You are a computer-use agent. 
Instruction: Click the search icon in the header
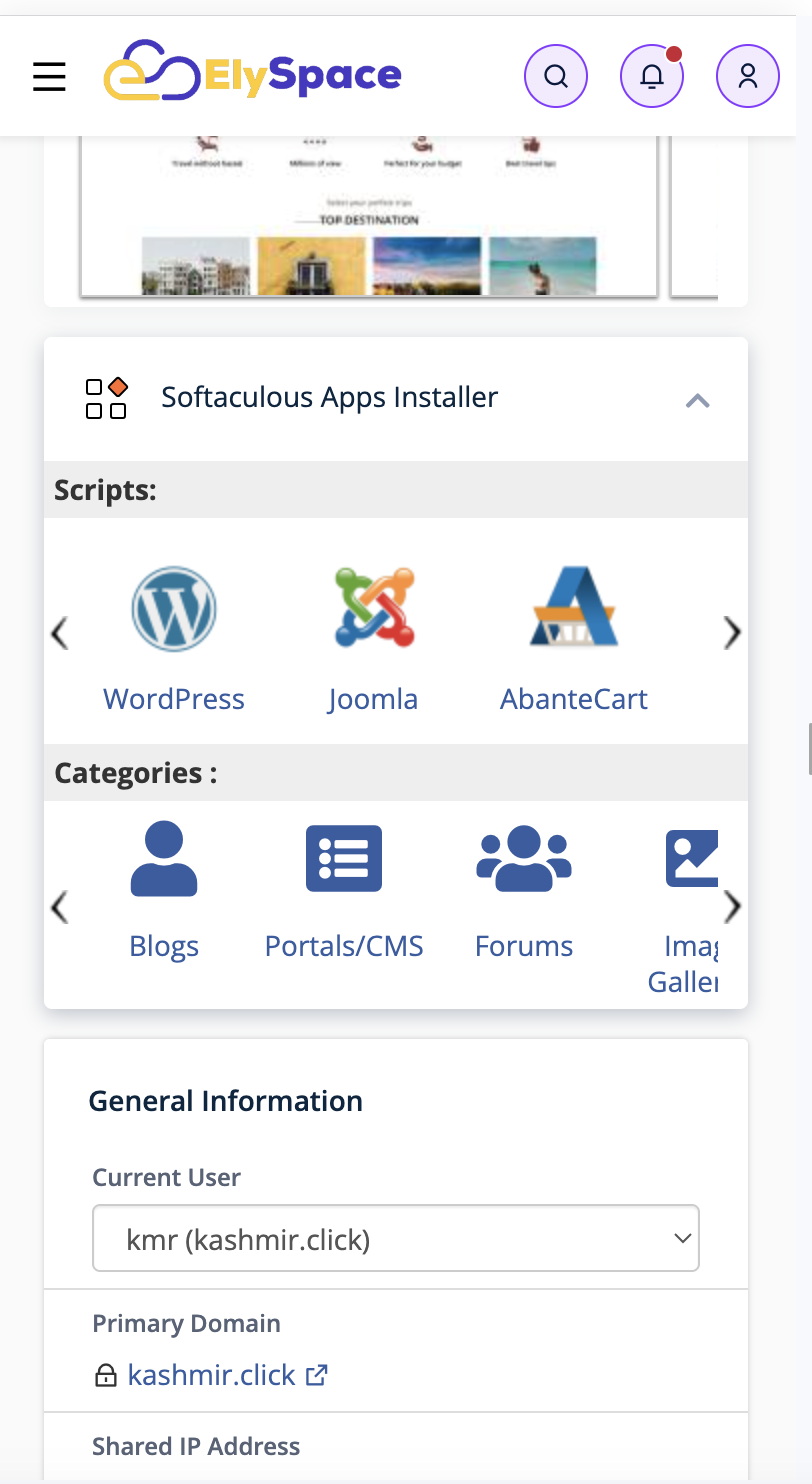click(x=556, y=75)
